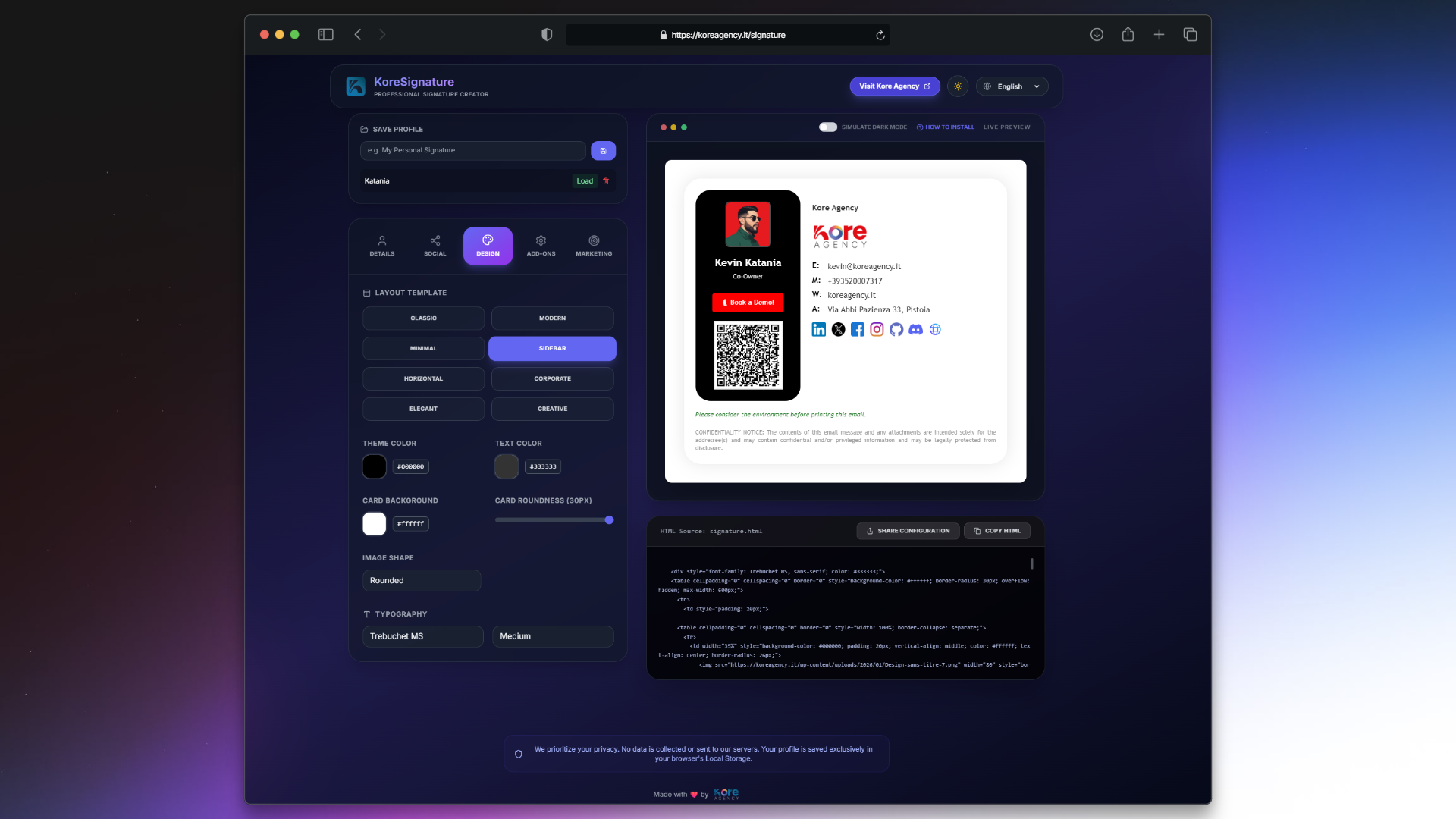Viewport: 1456px width, 819px height.
Task: Switch to the Social tab
Action: coord(435,246)
